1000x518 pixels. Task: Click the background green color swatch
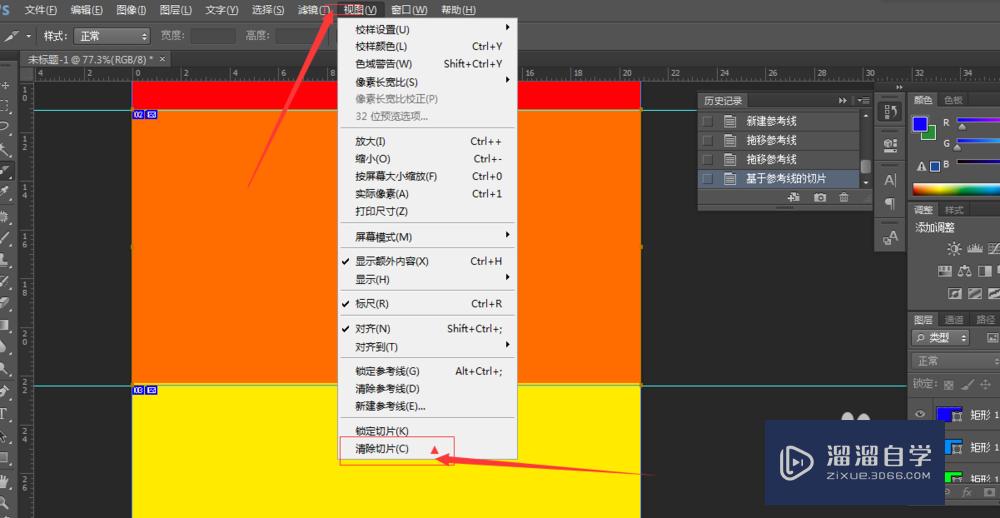coord(931,135)
